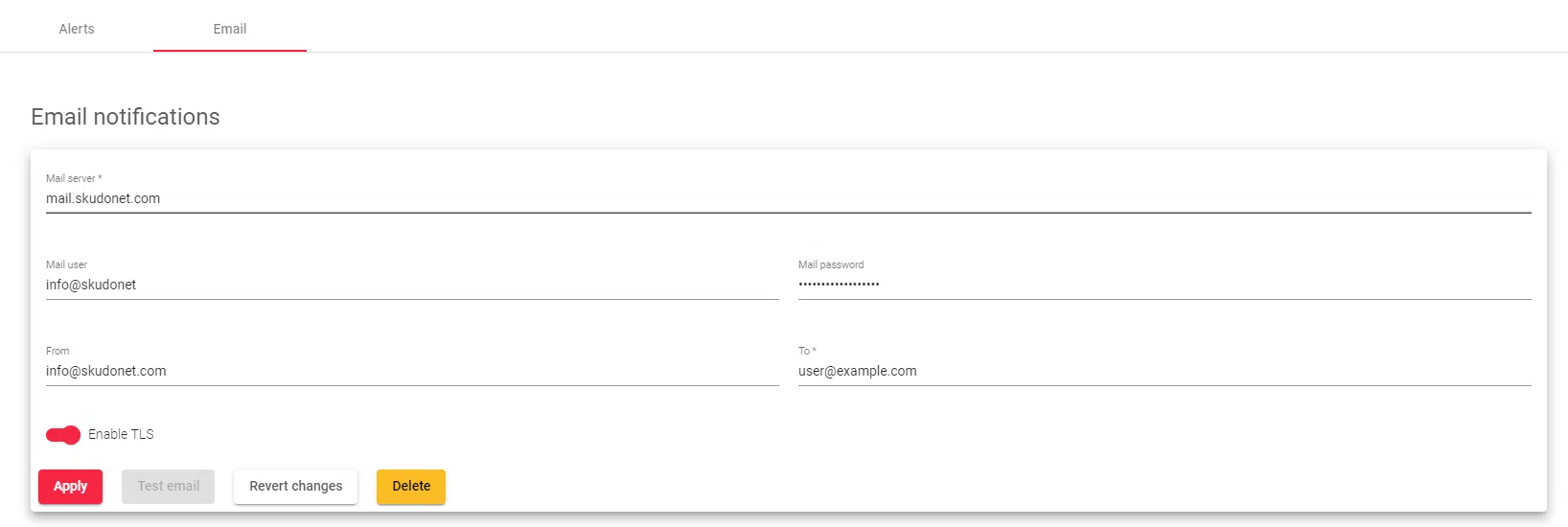Click the Mail password label
Viewport: 1568px width, 527px height.
[830, 264]
